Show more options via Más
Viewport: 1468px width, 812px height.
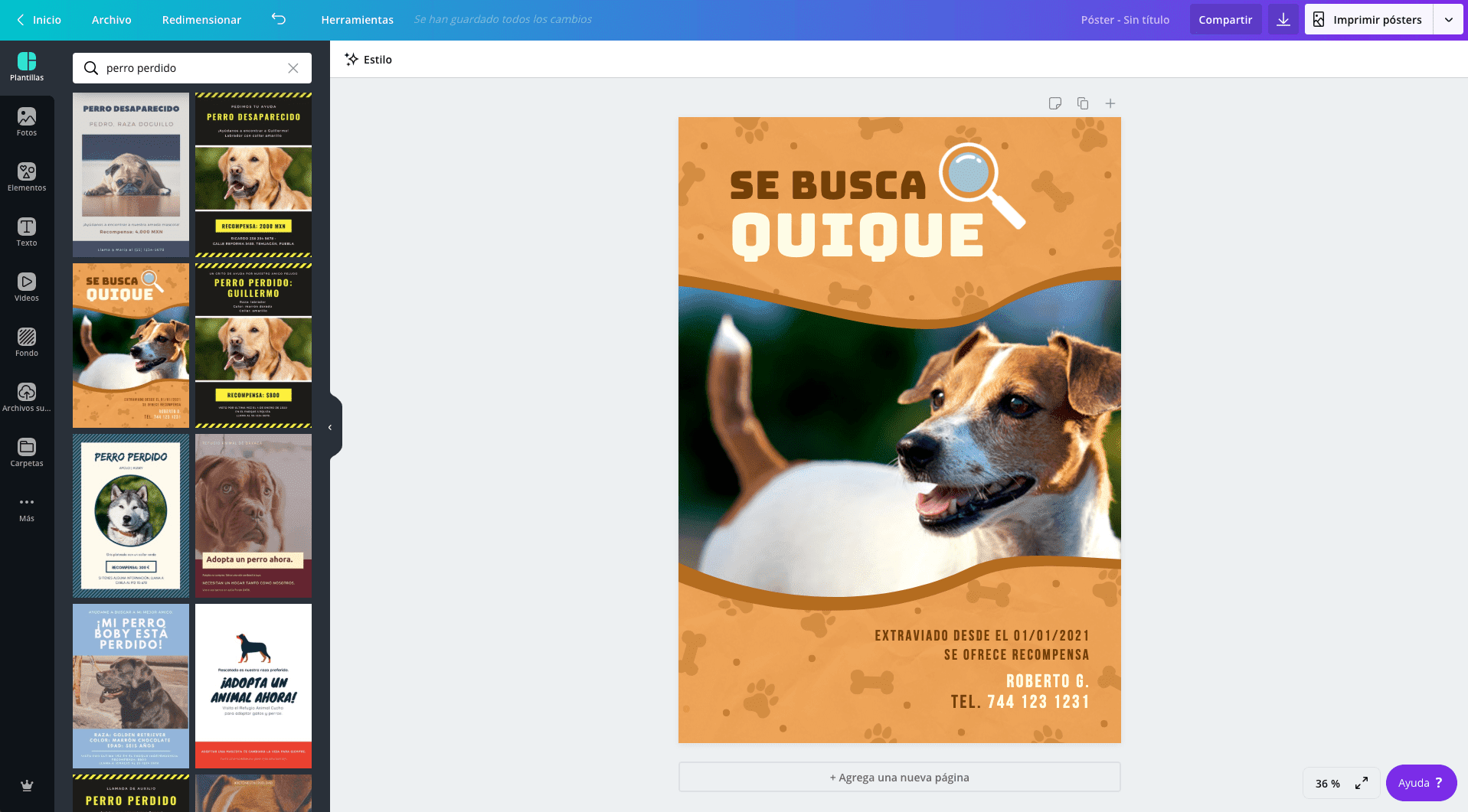pyautogui.click(x=27, y=508)
